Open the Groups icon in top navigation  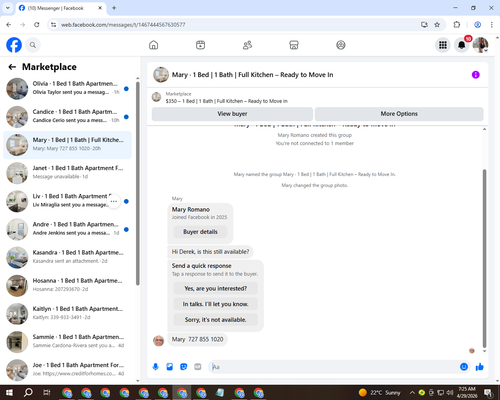(x=341, y=45)
